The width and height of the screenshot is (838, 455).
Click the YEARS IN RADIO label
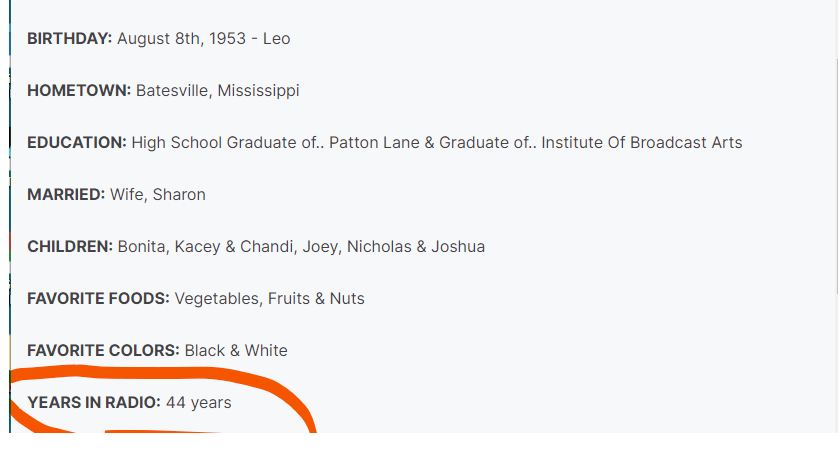[93, 403]
